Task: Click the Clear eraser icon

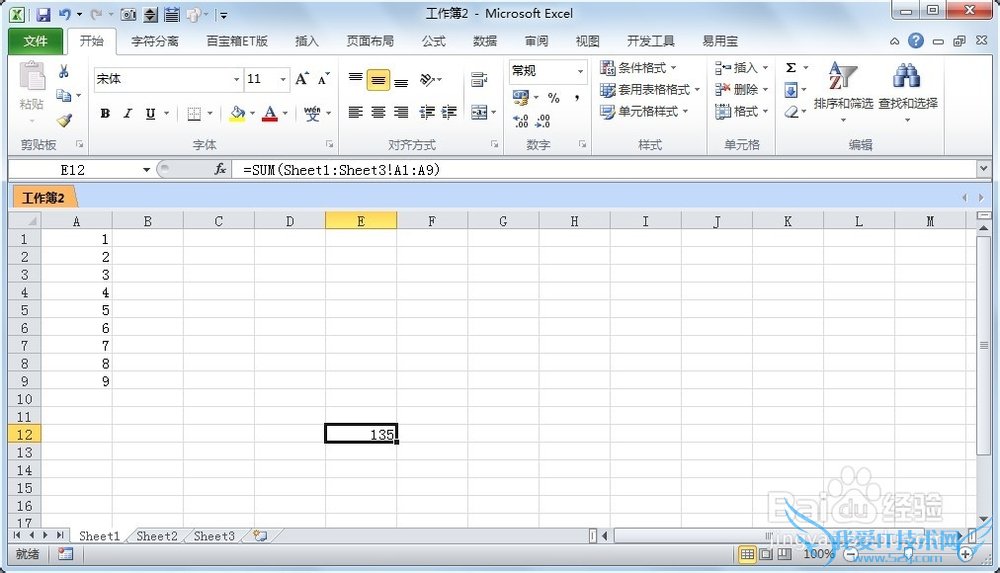Action: pos(791,112)
